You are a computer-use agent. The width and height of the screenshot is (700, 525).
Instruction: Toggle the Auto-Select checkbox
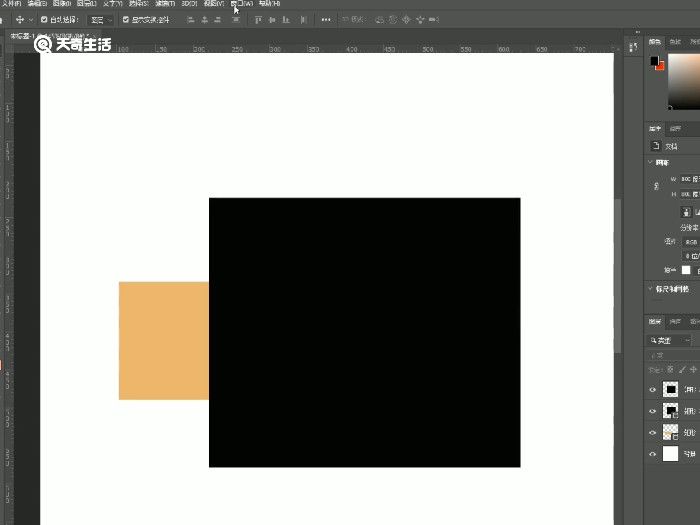point(44,20)
